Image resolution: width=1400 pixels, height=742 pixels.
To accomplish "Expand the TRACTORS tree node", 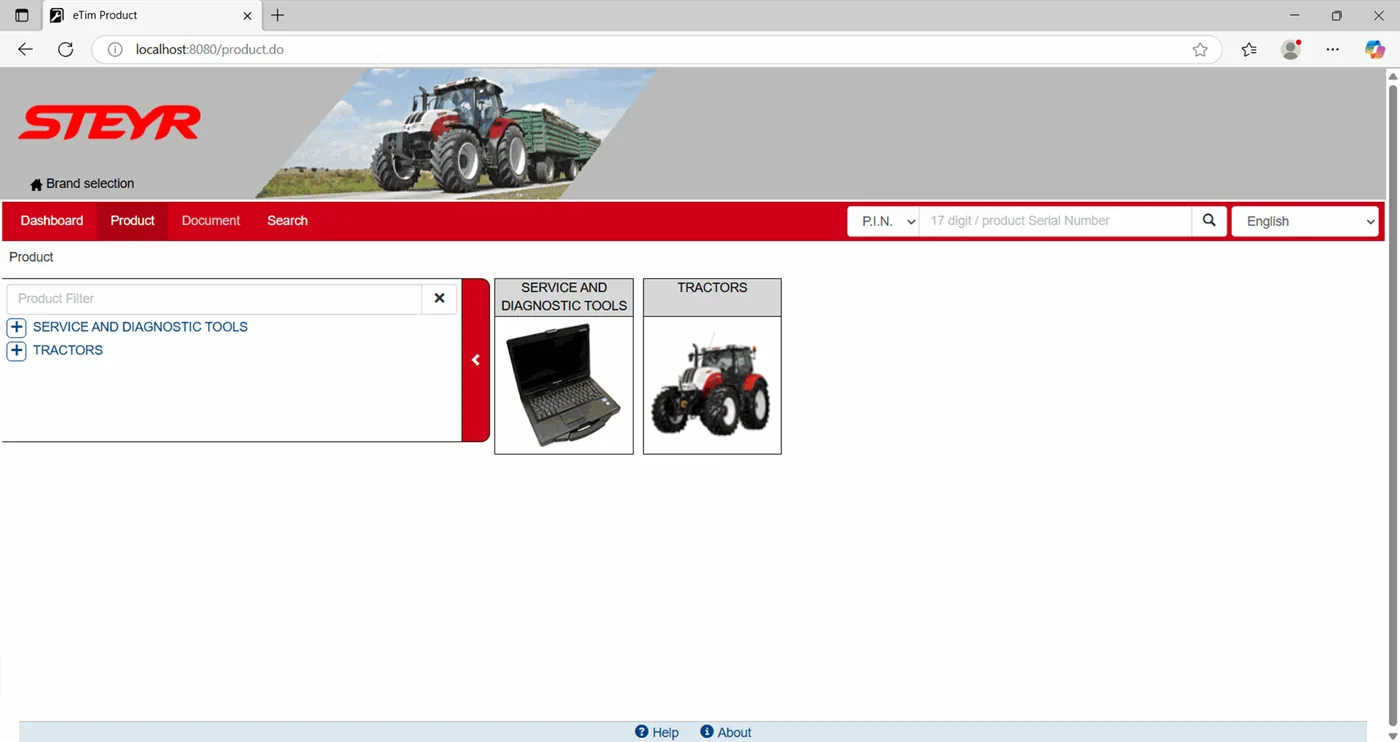I will [x=16, y=351].
